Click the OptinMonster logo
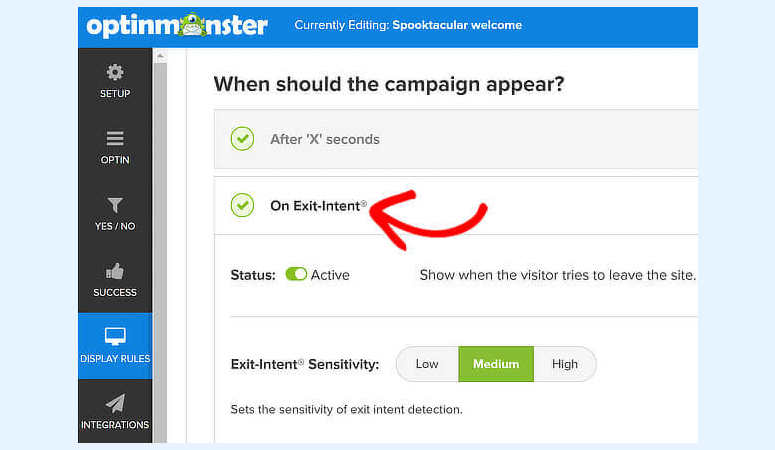 pos(177,26)
